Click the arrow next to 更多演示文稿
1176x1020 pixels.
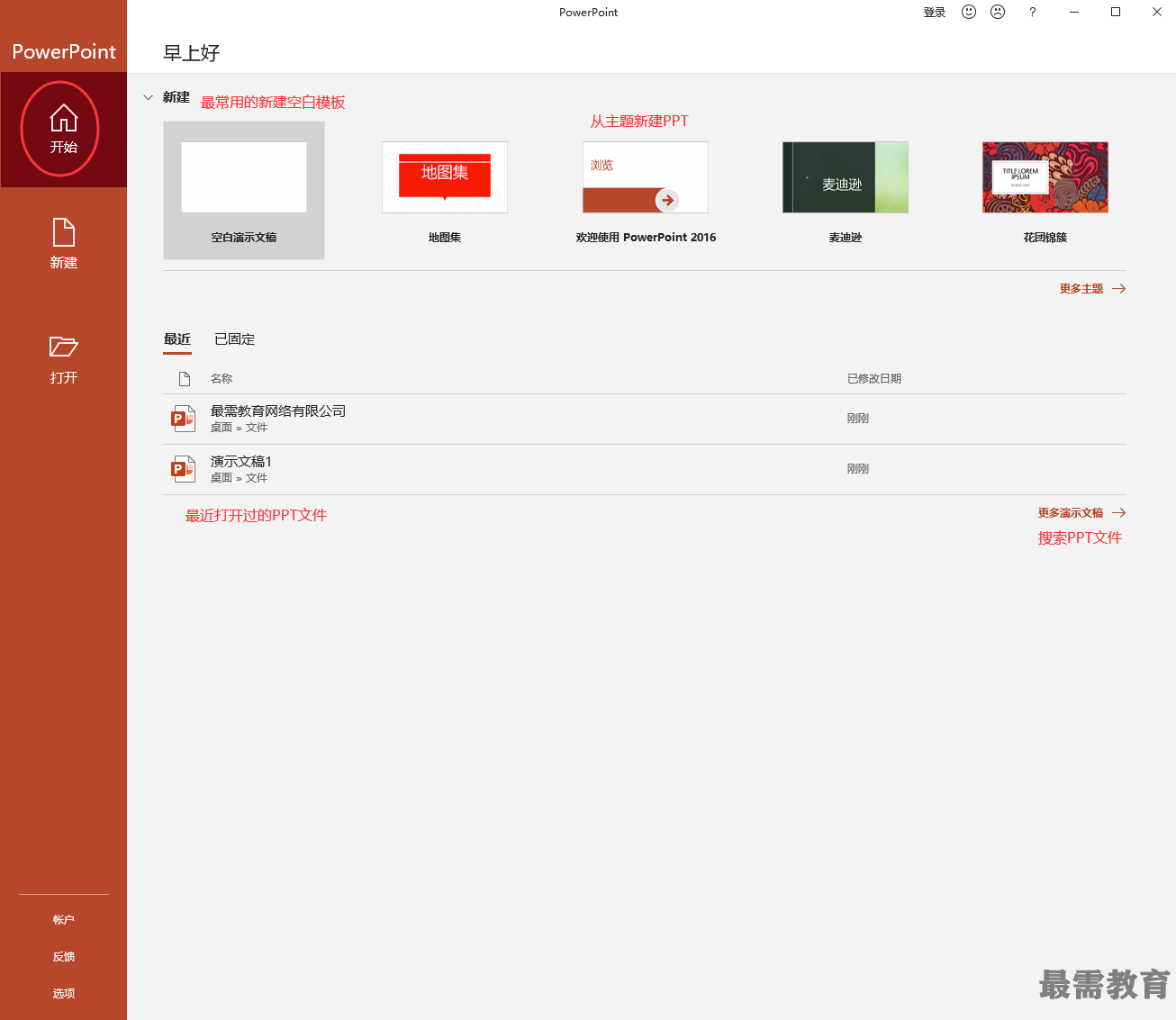pos(1118,513)
